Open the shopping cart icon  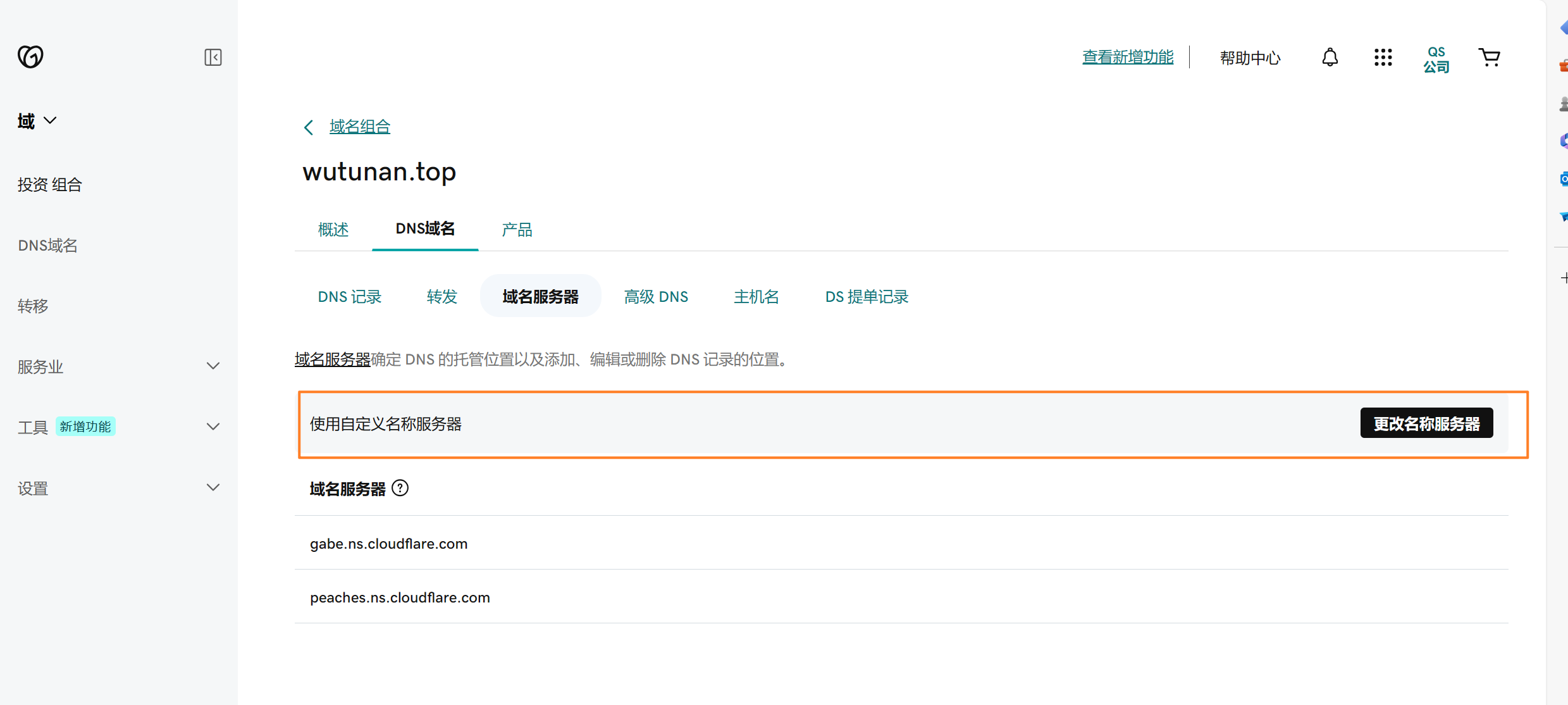(1489, 58)
